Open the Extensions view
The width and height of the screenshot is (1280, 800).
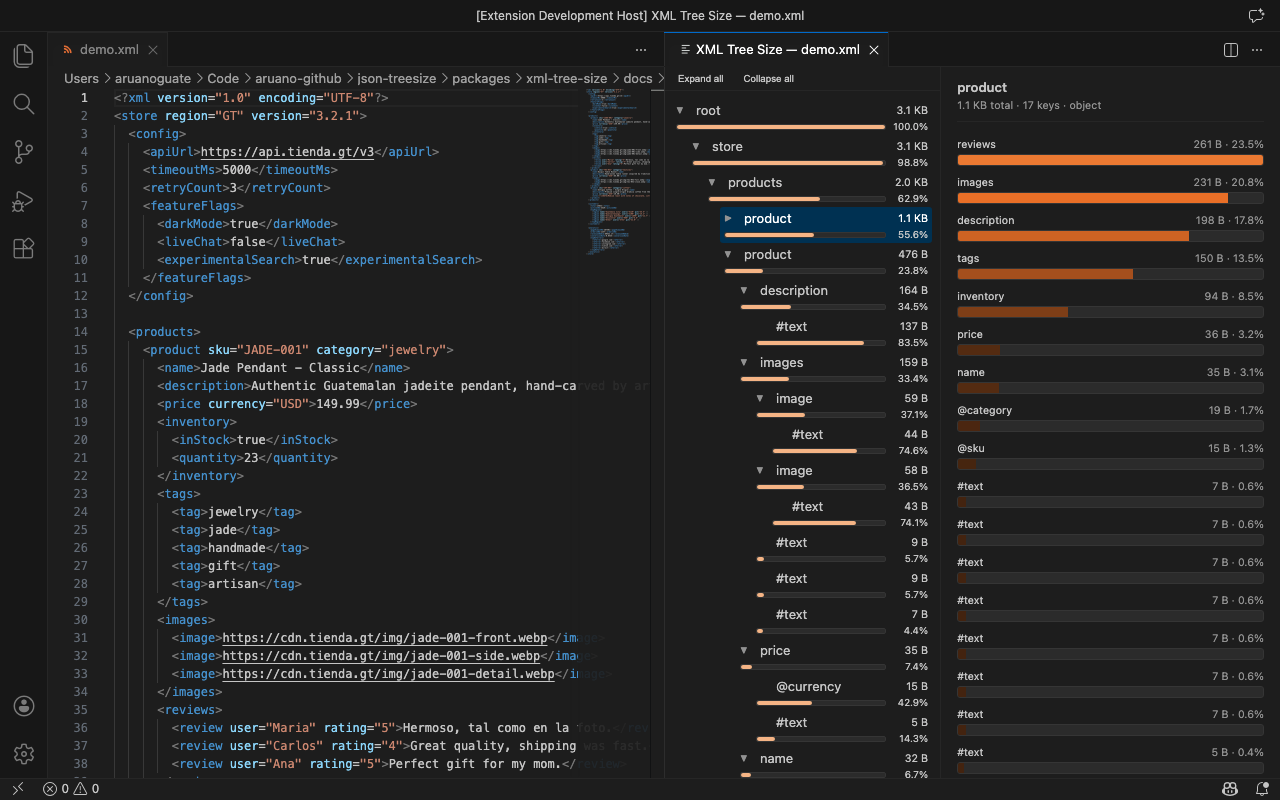click(23, 248)
